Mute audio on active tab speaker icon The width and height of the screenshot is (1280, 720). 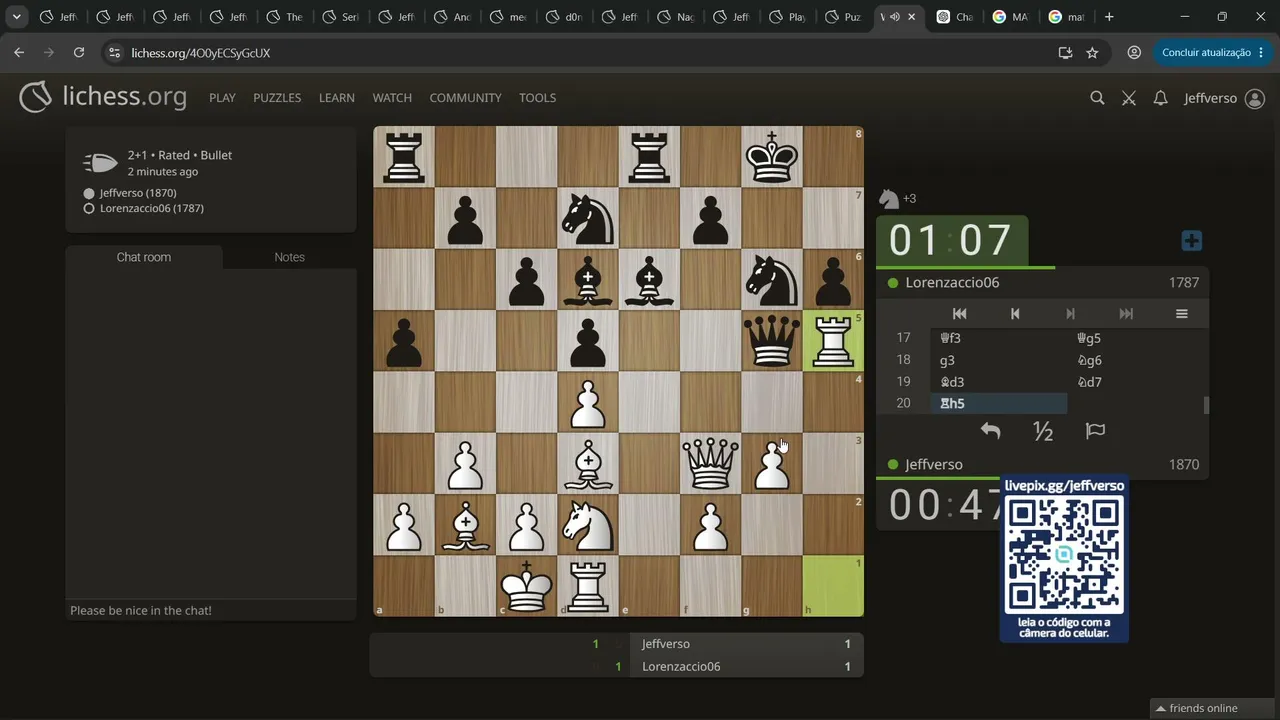click(x=895, y=17)
